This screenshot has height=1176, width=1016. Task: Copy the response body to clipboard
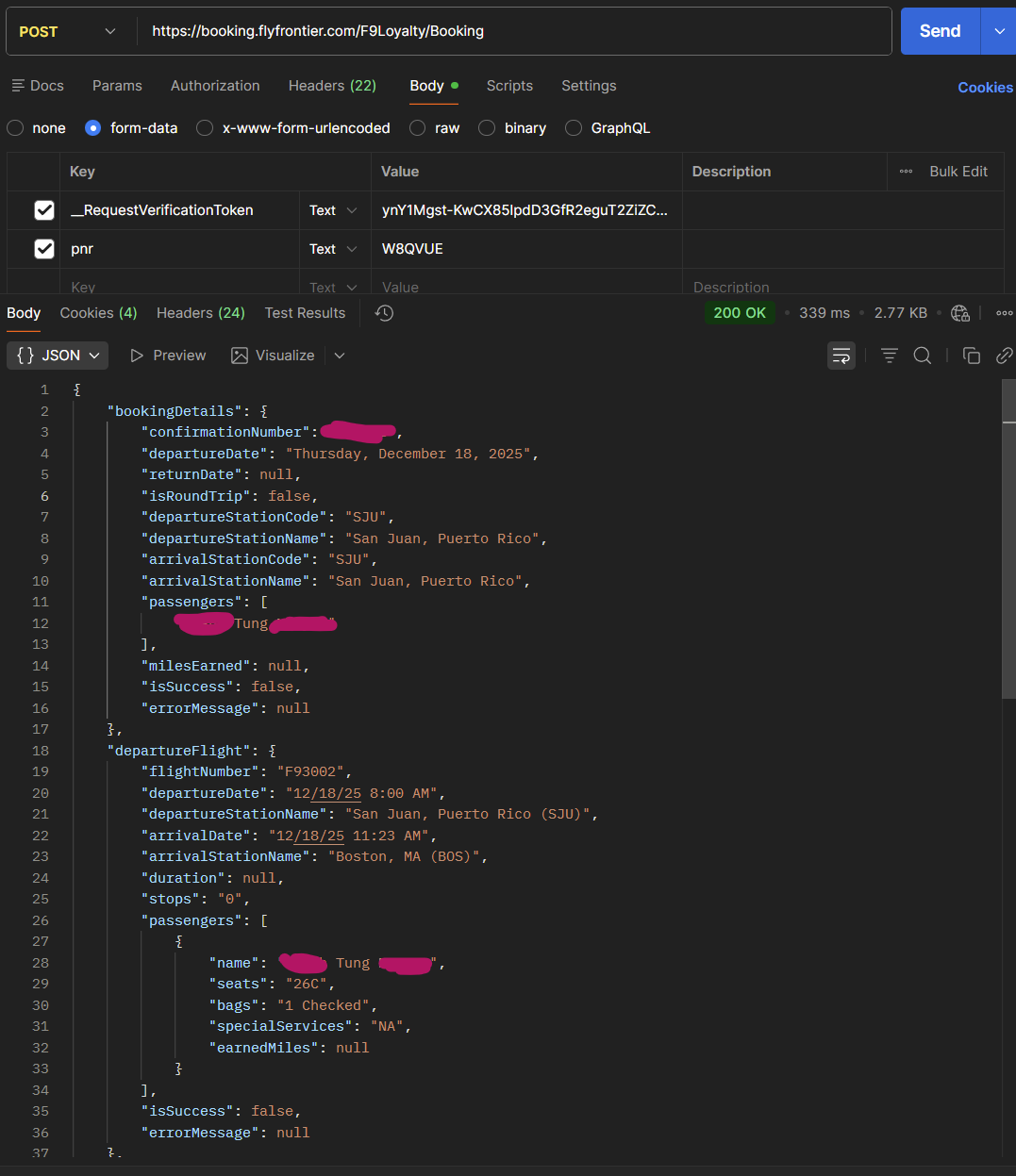point(971,356)
